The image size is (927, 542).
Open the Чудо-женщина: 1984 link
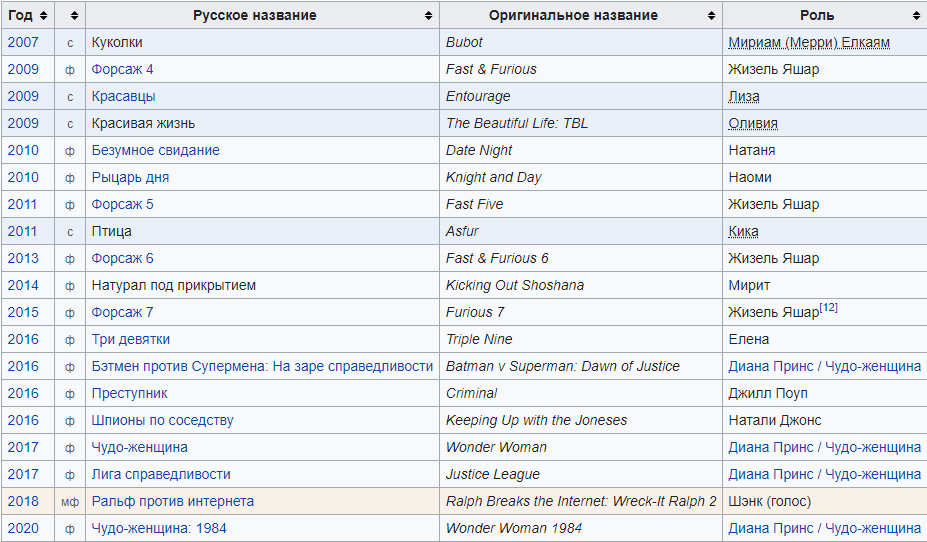coord(159,528)
